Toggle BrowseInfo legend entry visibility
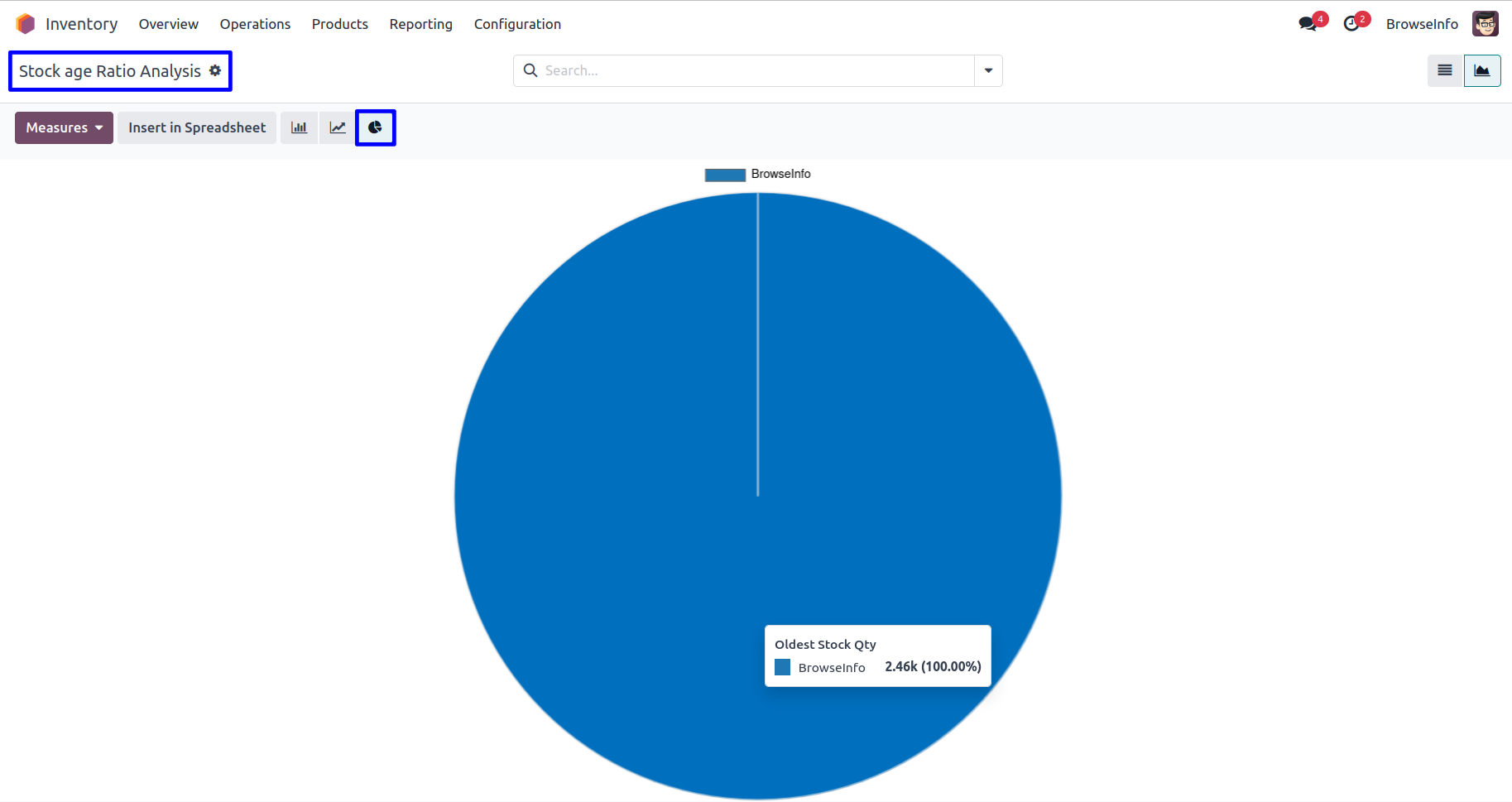Screen dimensions: 1512x802 [757, 174]
